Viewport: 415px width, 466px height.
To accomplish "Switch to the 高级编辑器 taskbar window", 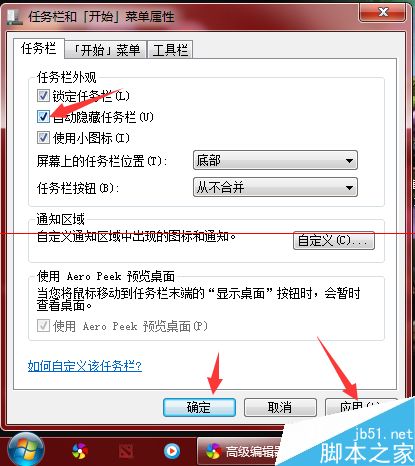I will (x=240, y=452).
